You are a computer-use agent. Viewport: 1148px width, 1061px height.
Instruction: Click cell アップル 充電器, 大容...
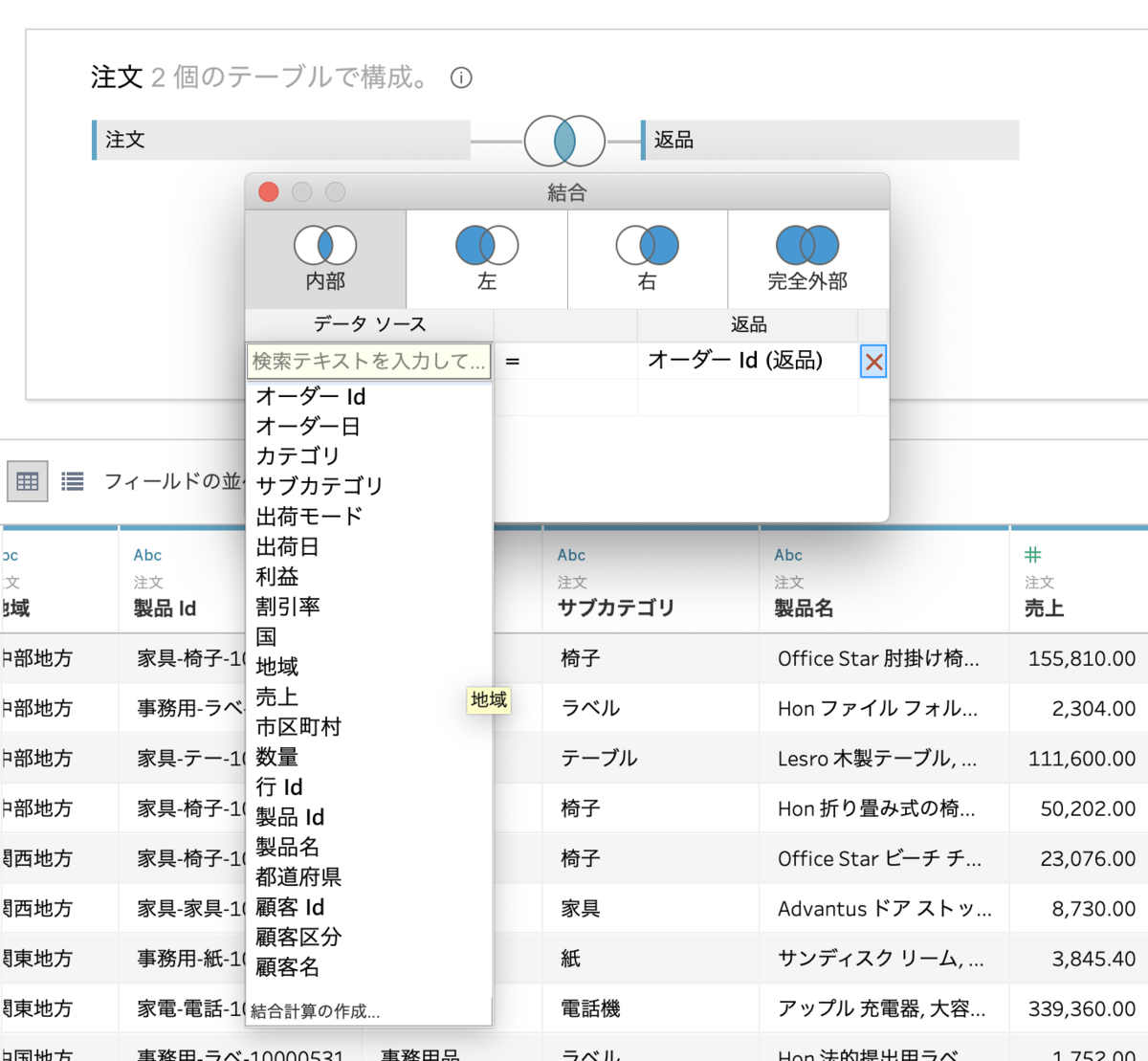881,1008
